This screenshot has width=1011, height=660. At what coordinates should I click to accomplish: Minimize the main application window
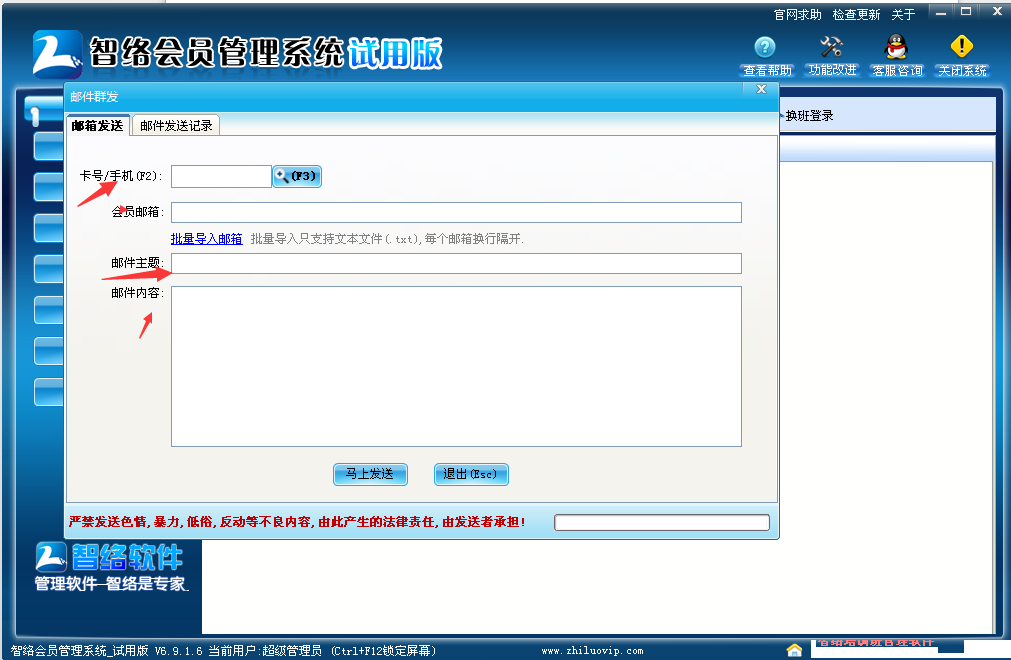click(x=941, y=13)
